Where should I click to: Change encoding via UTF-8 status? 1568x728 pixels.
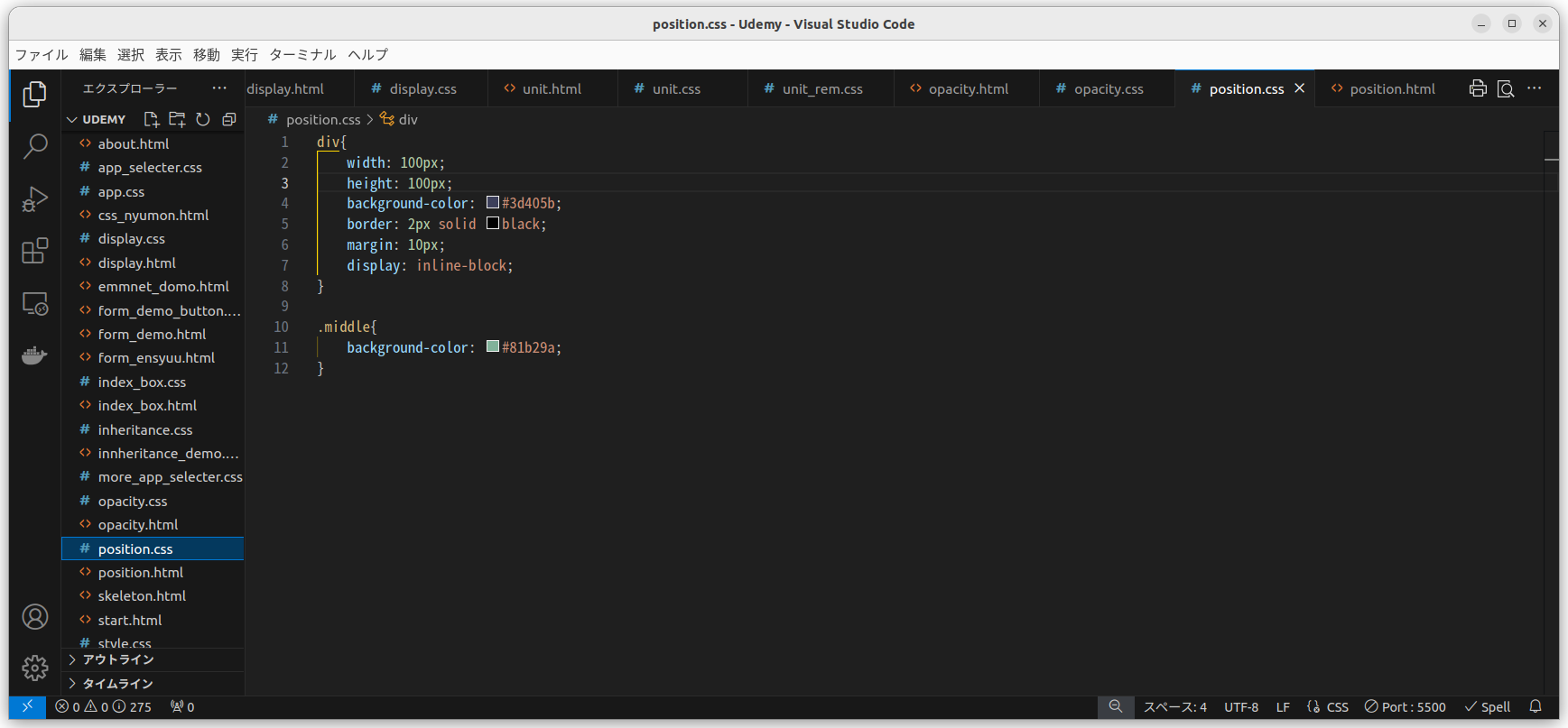1241,707
